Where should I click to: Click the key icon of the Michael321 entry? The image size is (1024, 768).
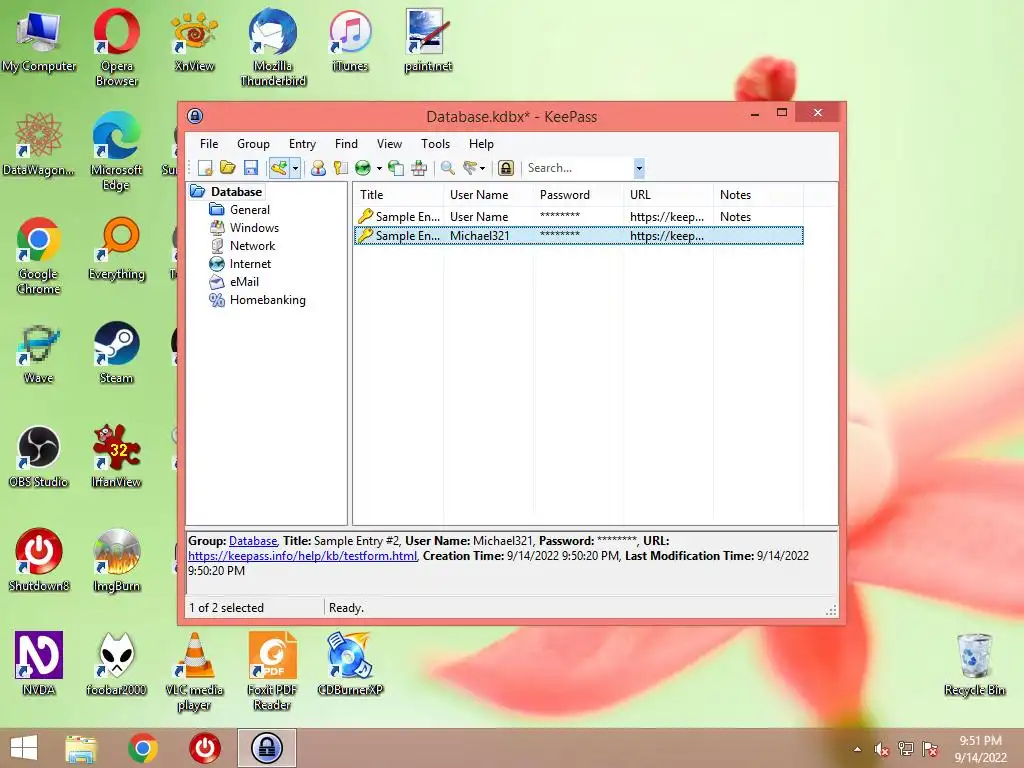click(365, 235)
